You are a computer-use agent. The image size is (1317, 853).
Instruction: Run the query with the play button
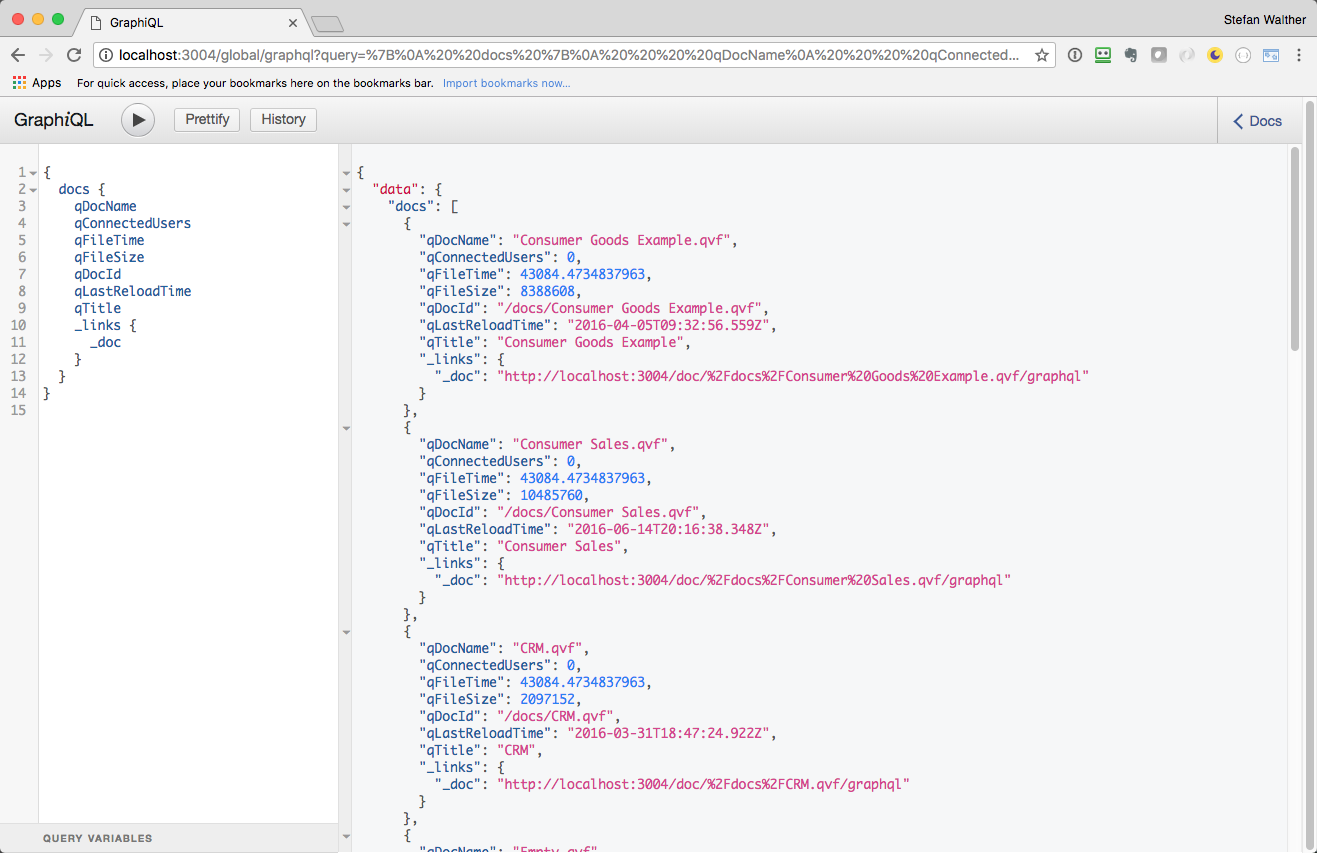coord(138,120)
